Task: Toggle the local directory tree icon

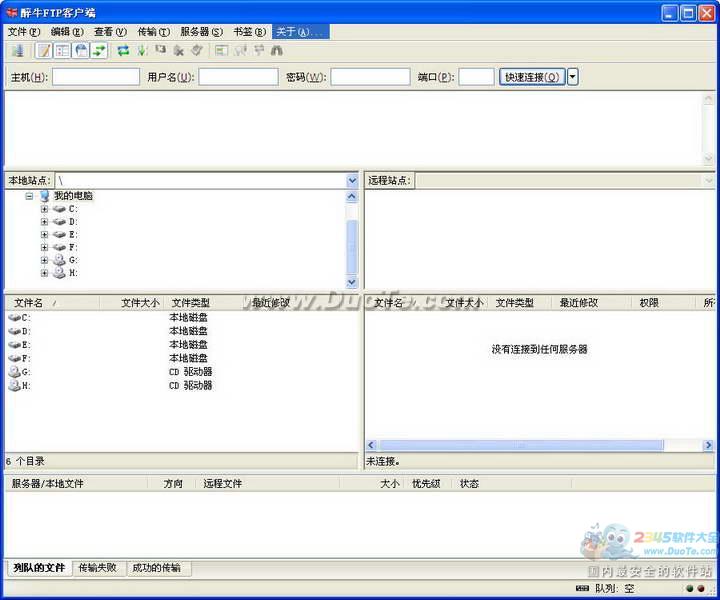Action: click(x=62, y=50)
